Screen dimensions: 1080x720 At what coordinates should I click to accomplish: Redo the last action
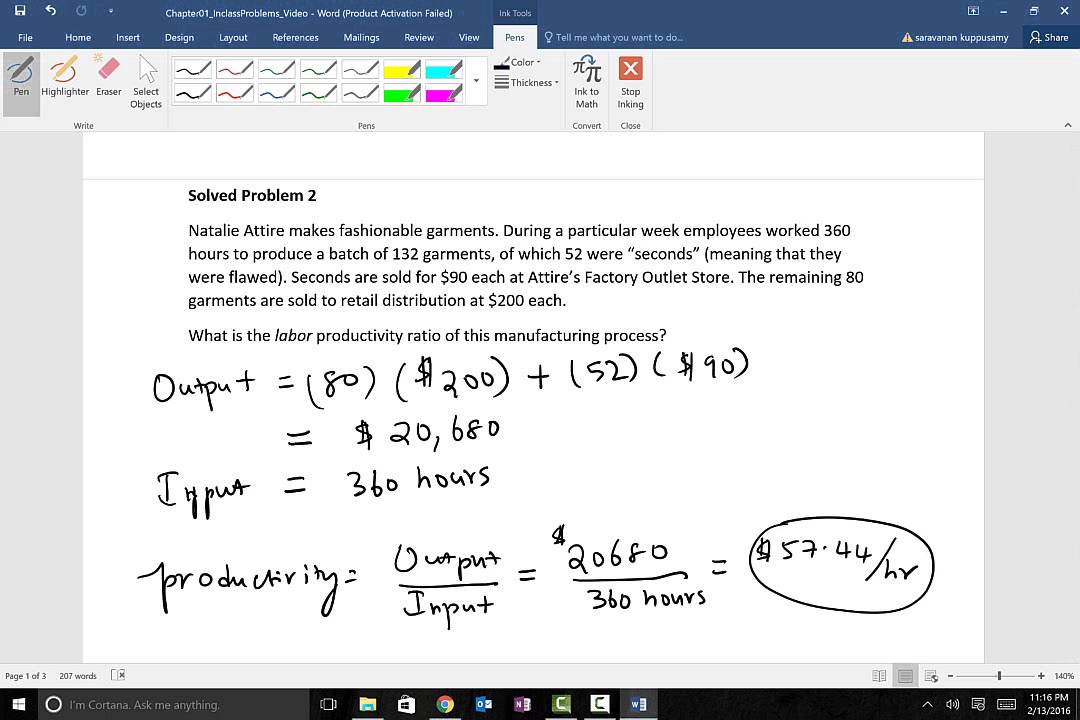(x=81, y=10)
